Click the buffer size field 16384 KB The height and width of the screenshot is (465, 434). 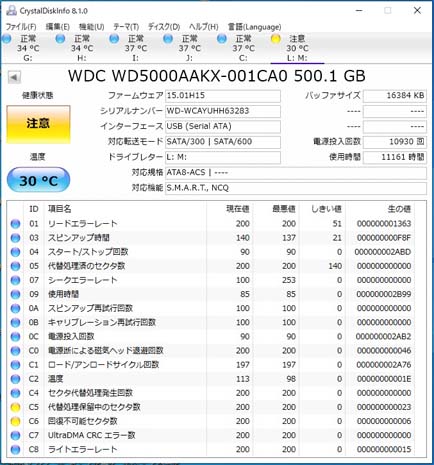click(x=395, y=96)
